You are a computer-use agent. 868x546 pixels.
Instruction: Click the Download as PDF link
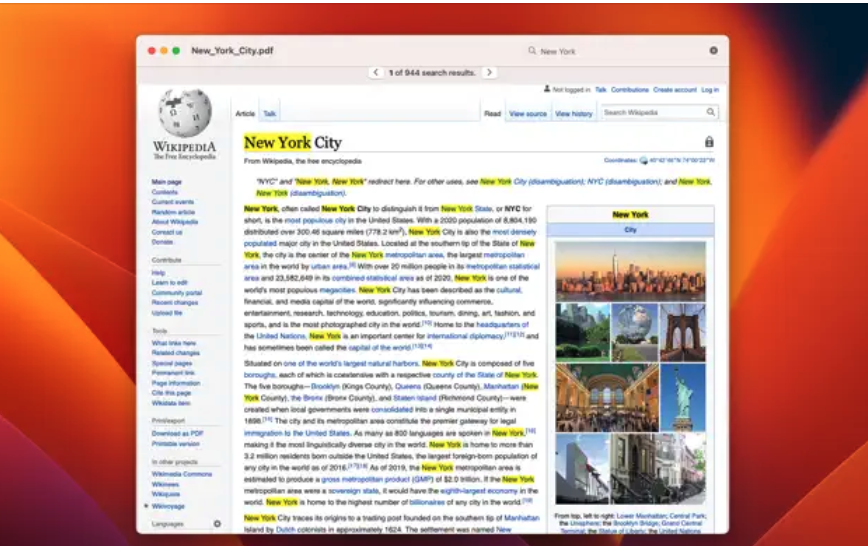pyautogui.click(x=178, y=434)
